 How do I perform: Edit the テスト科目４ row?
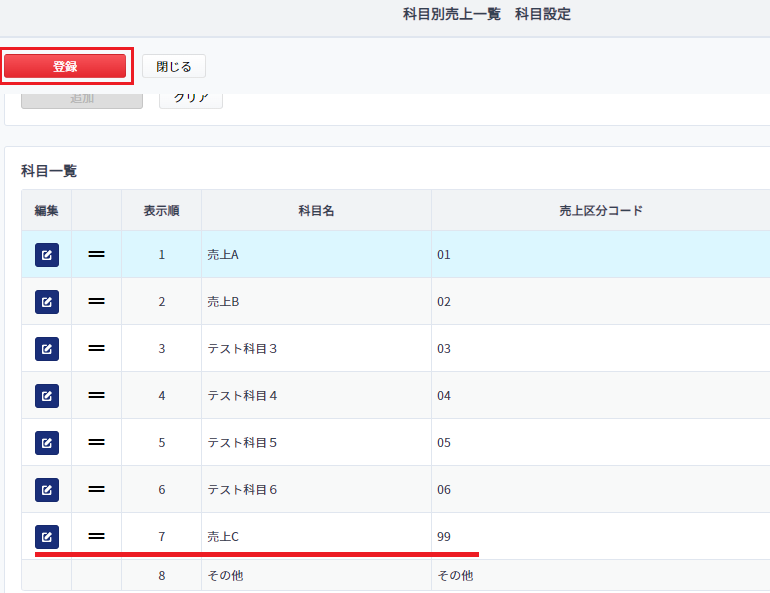point(47,396)
